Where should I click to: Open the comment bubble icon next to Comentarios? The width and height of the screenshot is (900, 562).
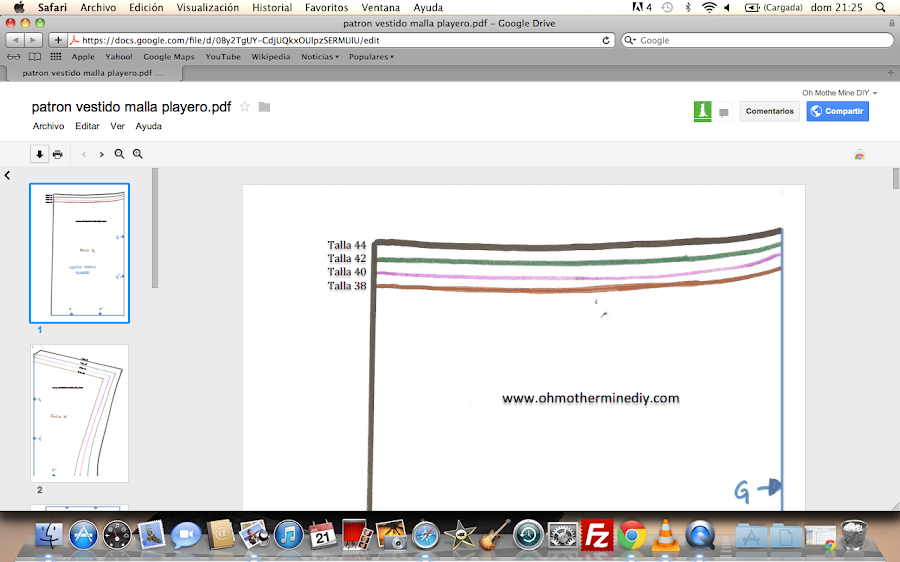[724, 113]
